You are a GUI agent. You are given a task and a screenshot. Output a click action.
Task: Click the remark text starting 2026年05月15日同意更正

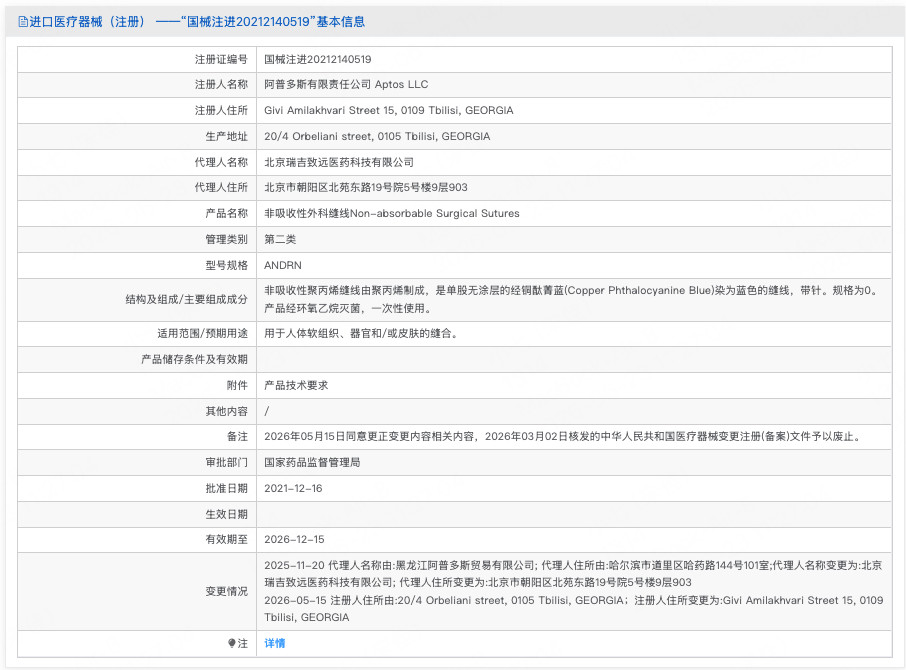564,437
